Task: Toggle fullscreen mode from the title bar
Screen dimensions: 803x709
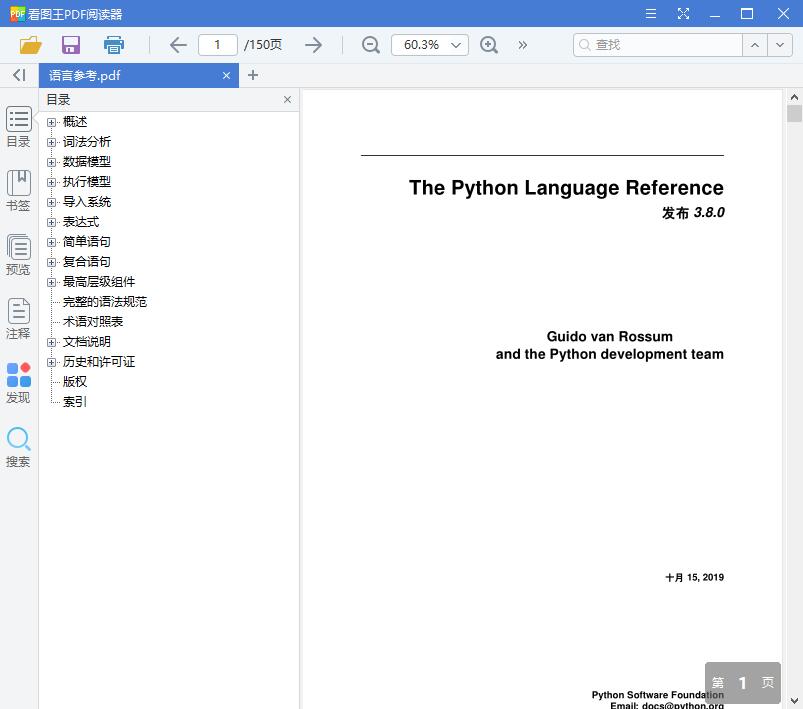Action: pyautogui.click(x=684, y=14)
